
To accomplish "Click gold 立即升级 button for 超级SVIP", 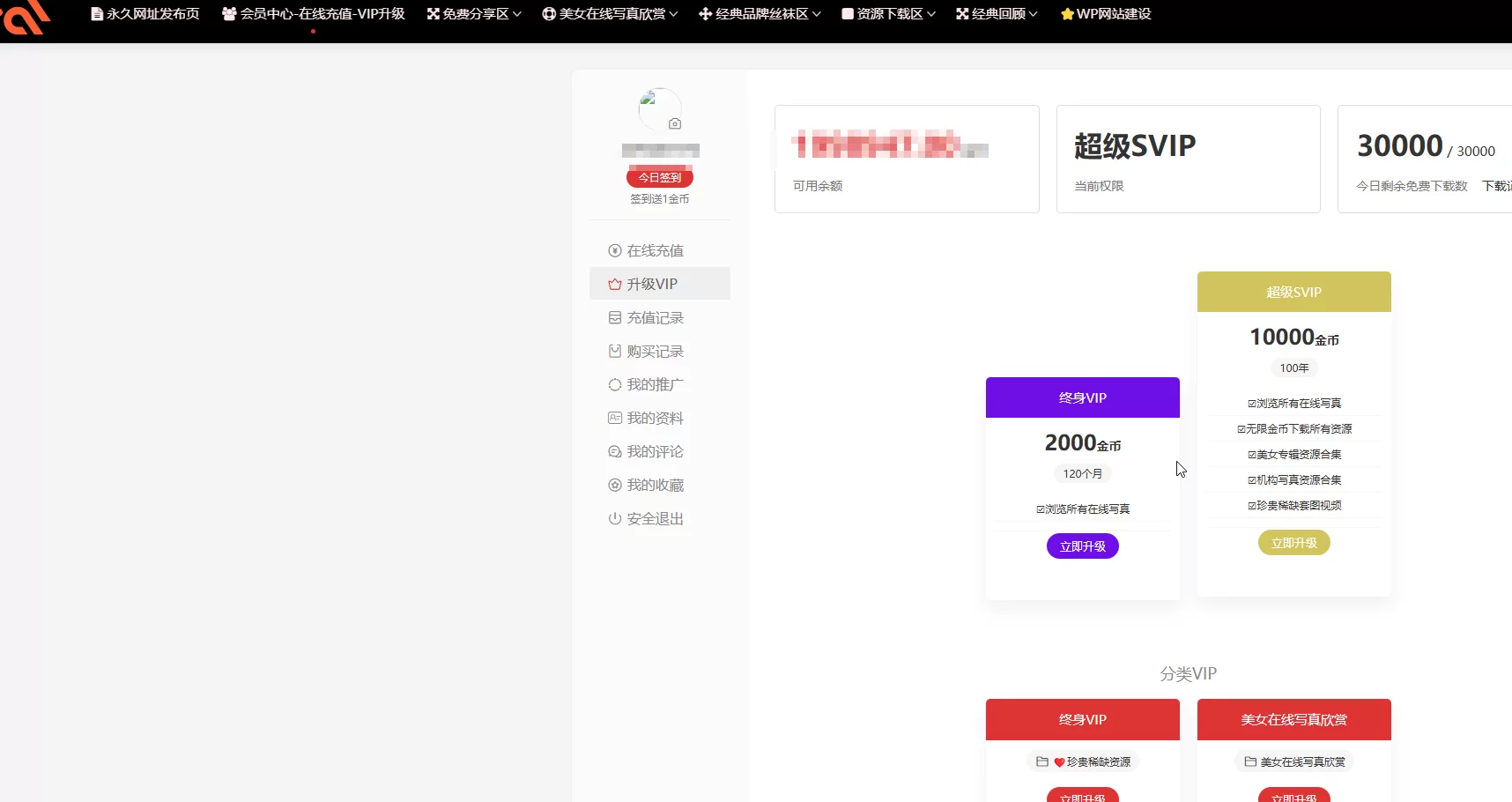I will tap(1294, 543).
